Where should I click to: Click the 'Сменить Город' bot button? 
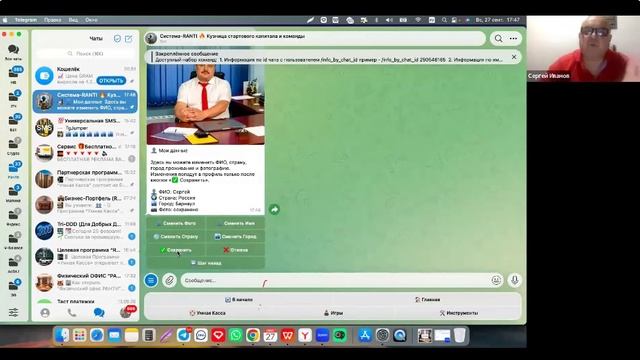[236, 236]
